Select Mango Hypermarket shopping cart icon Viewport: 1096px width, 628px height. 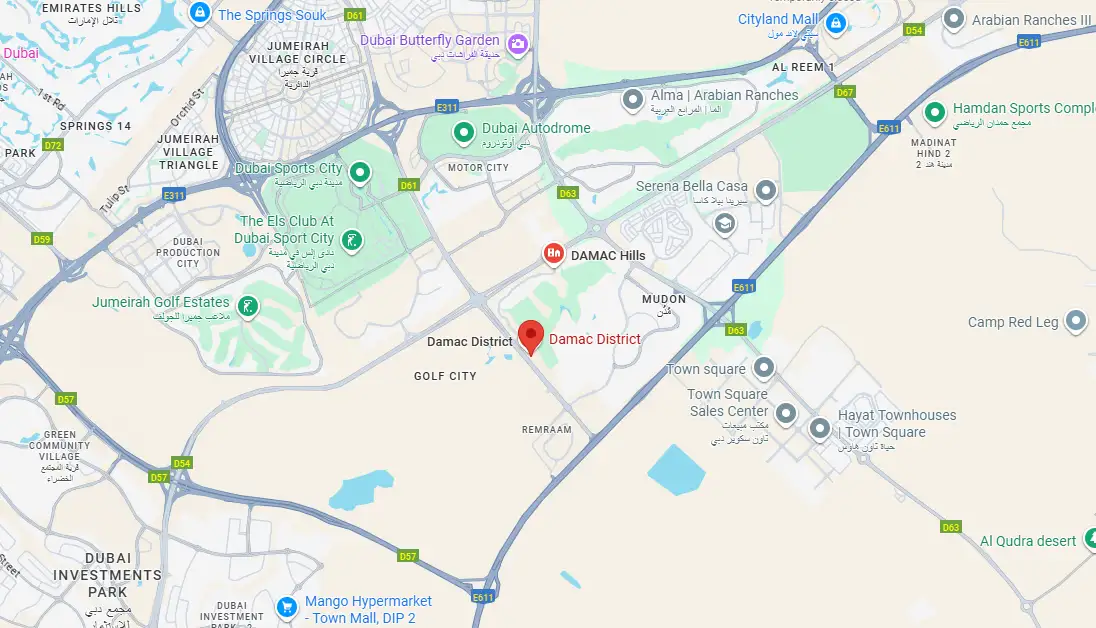287,608
